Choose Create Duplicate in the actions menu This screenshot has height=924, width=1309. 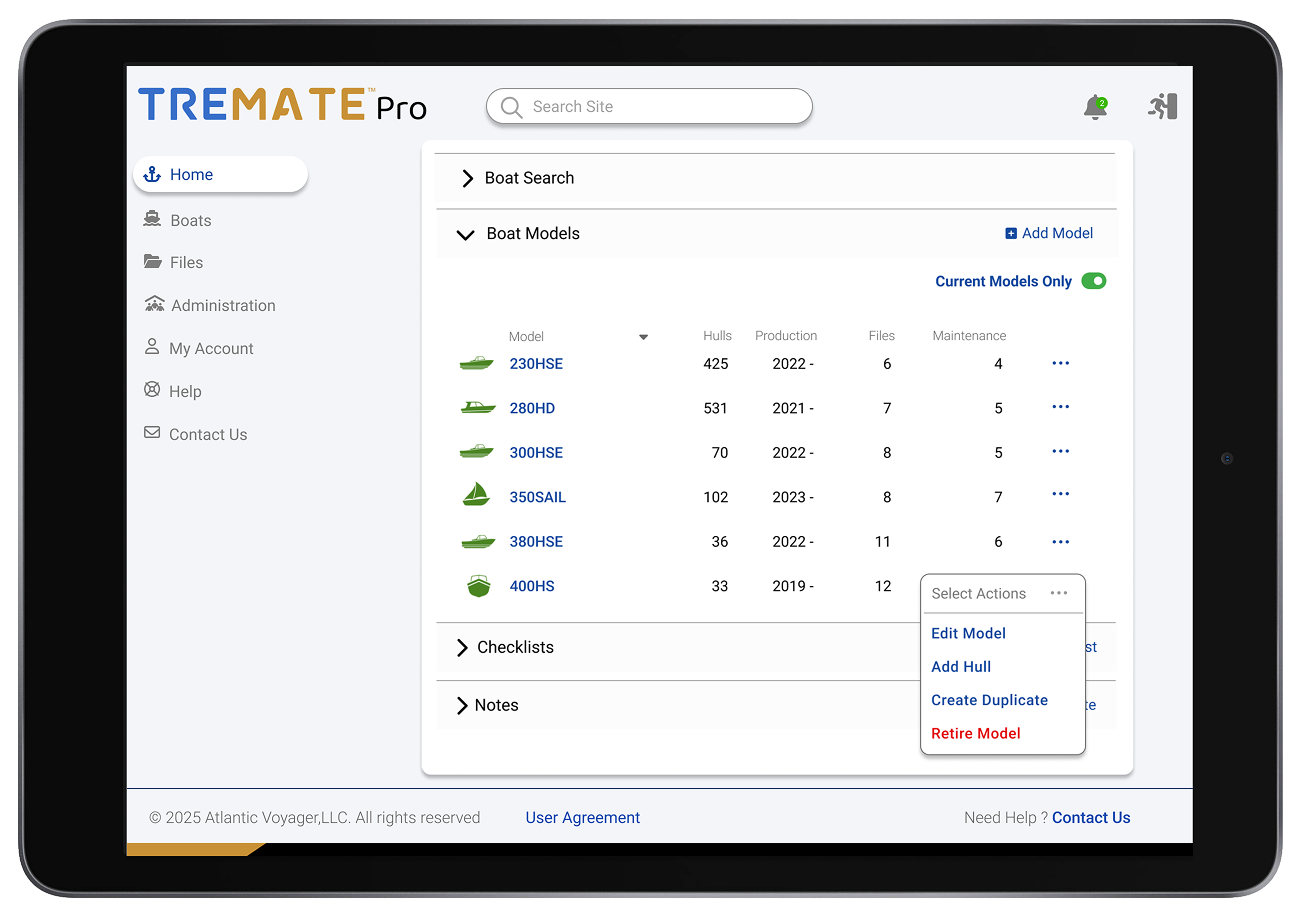[x=989, y=700]
